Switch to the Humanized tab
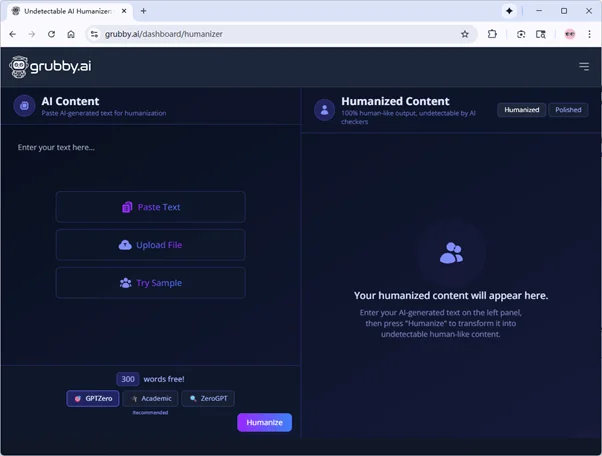Viewport: 602px width, 456px height. [521, 110]
